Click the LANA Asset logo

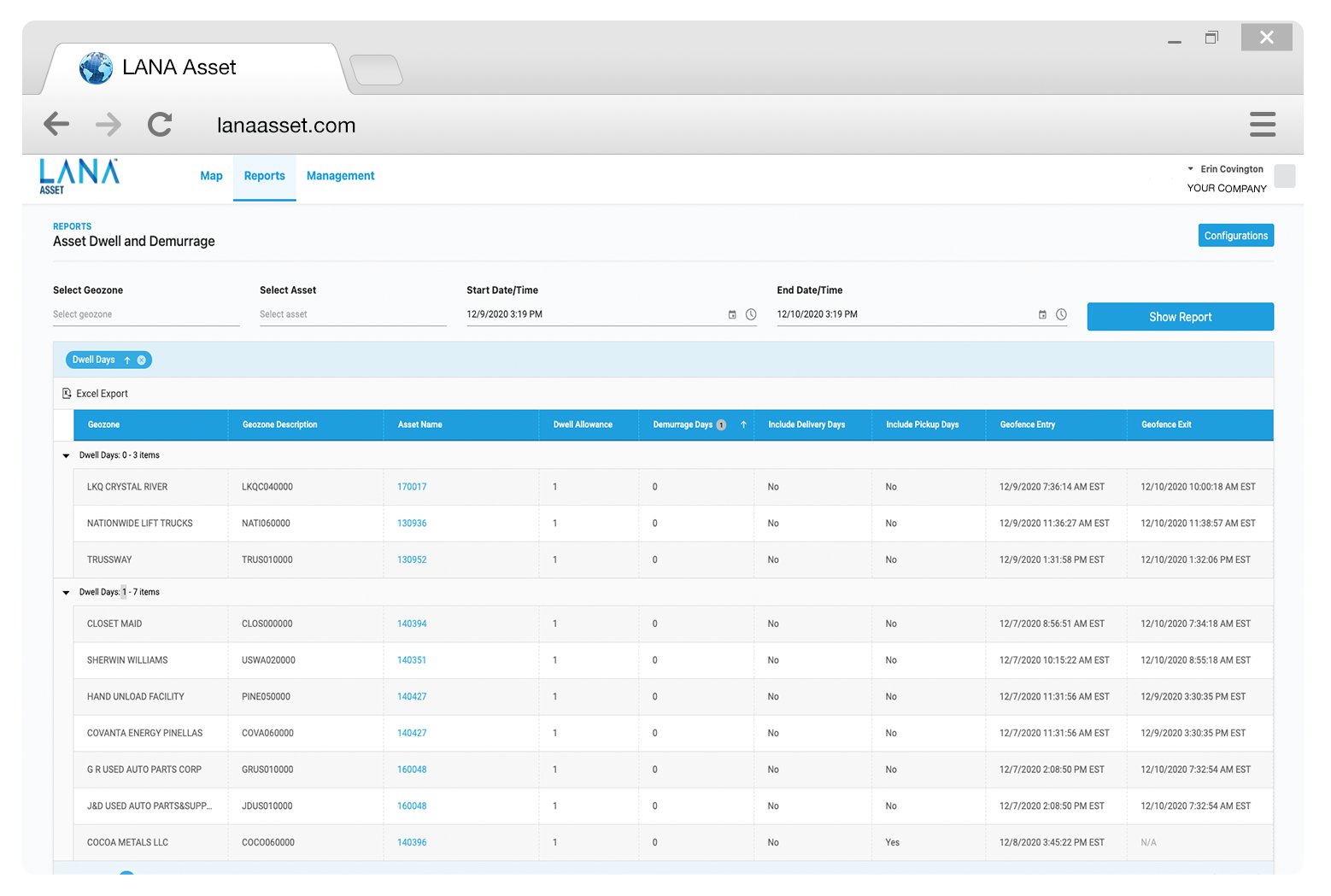click(x=79, y=177)
